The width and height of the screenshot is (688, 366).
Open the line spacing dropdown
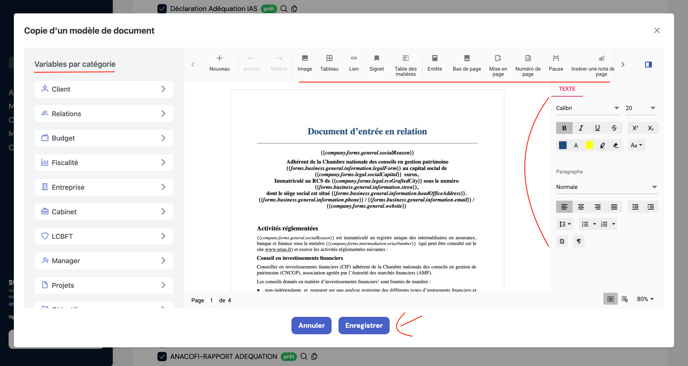point(565,224)
